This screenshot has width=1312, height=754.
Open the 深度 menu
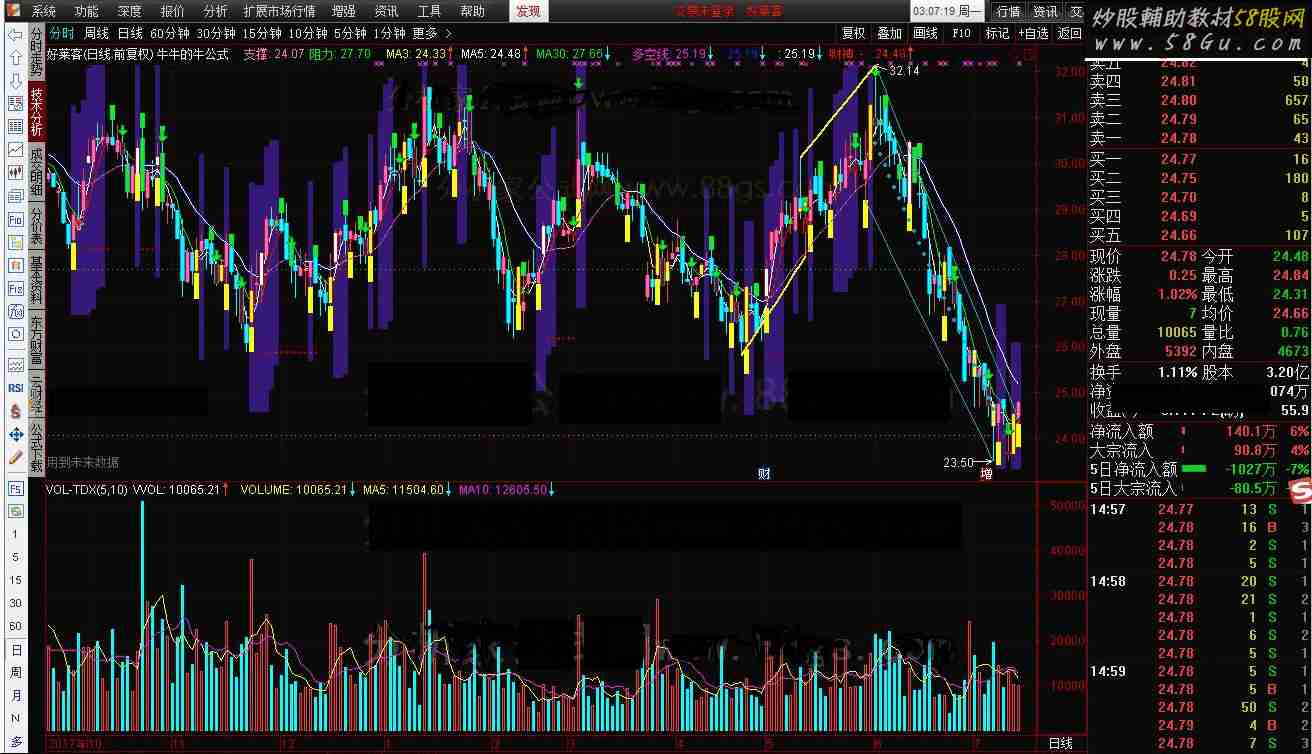pyautogui.click(x=130, y=11)
